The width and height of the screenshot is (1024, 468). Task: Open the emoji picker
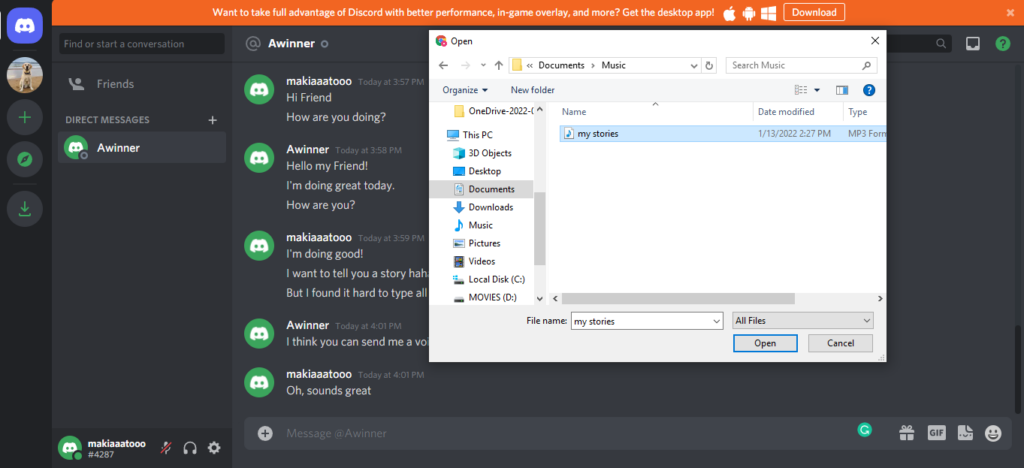pos(993,433)
